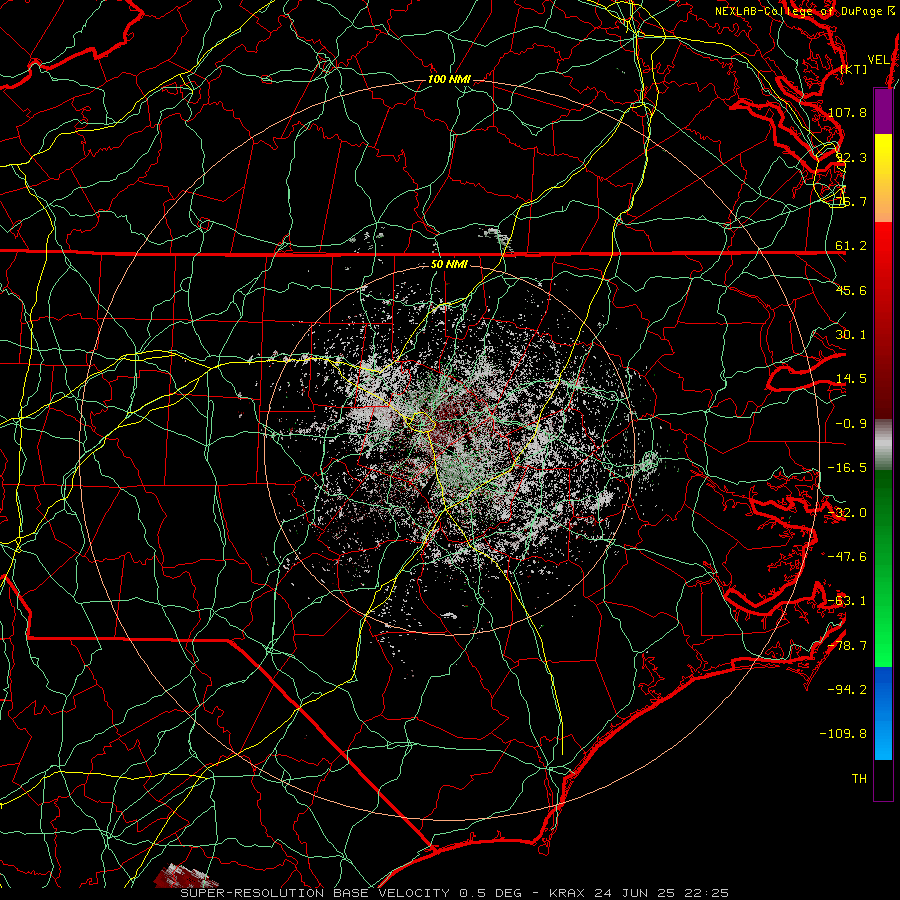Click the purple segment of the color bar
Image resolution: width=900 pixels, height=900 pixels.
click(883, 111)
